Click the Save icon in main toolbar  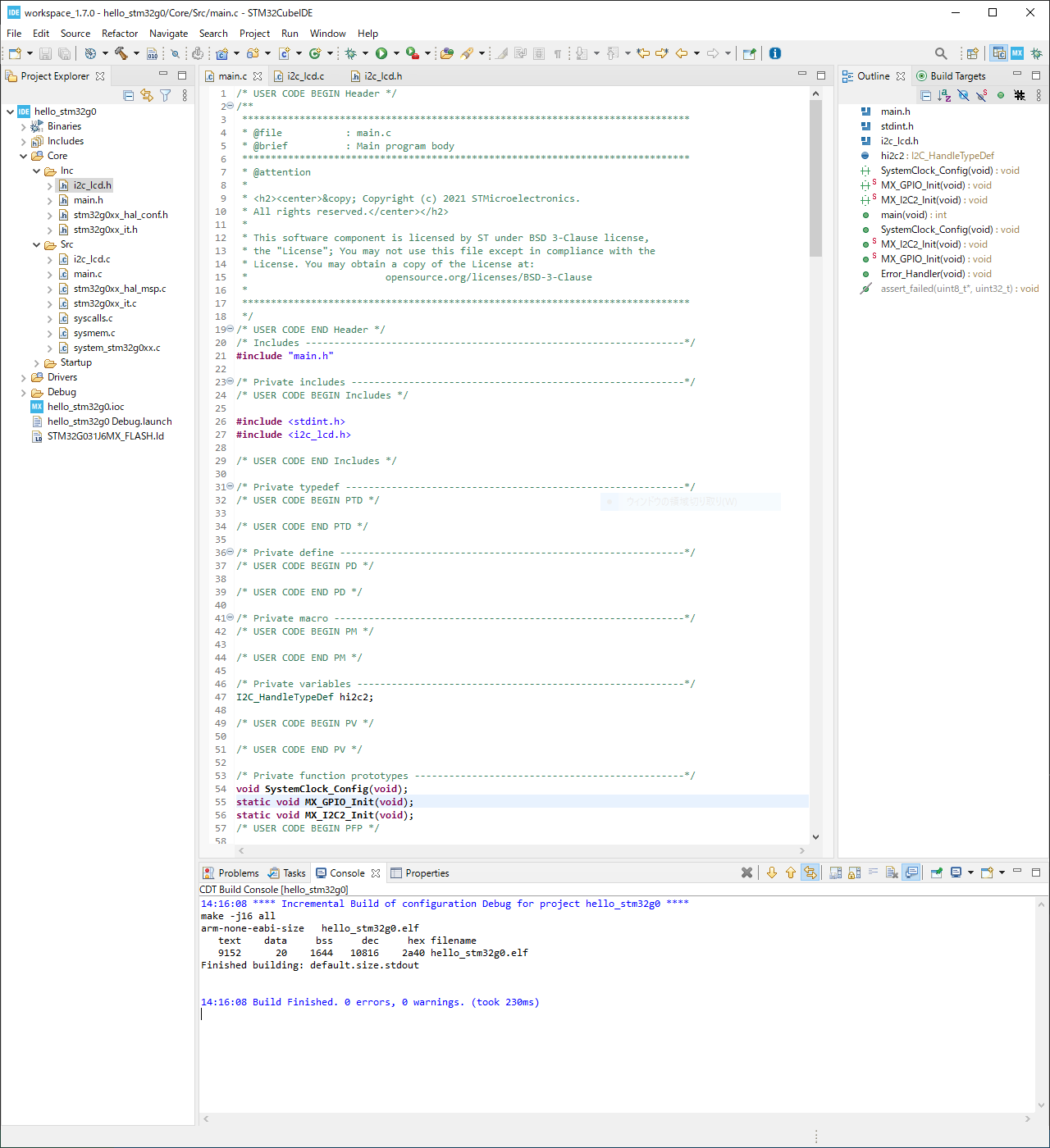pyautogui.click(x=46, y=53)
